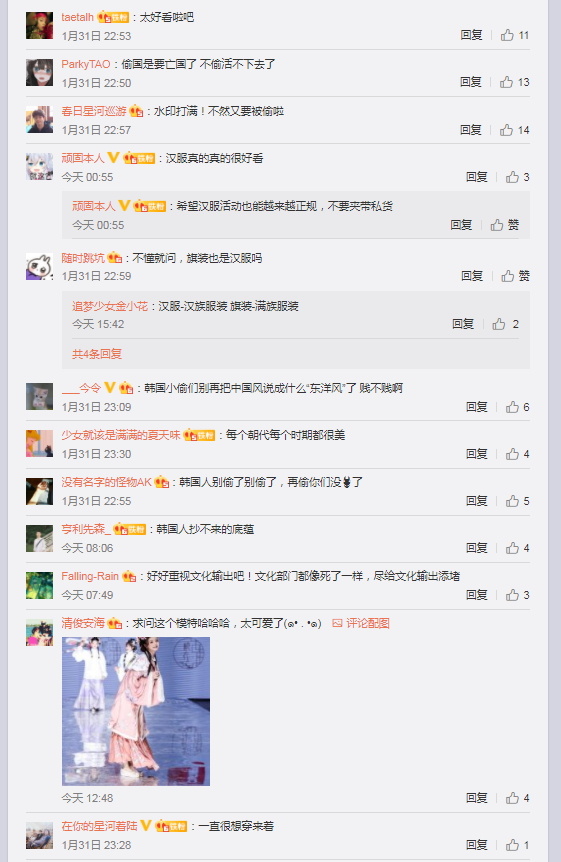This screenshot has width=561, height=862.
Task: Reply to taetalh's comment
Action: (x=471, y=35)
